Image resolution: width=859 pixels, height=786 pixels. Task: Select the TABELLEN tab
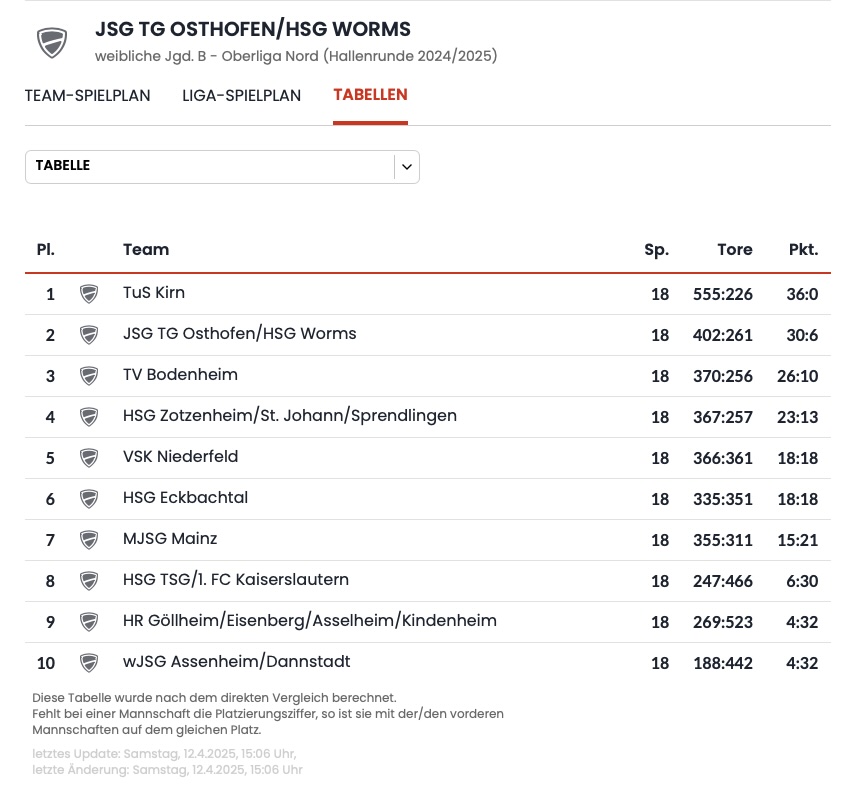pos(370,95)
